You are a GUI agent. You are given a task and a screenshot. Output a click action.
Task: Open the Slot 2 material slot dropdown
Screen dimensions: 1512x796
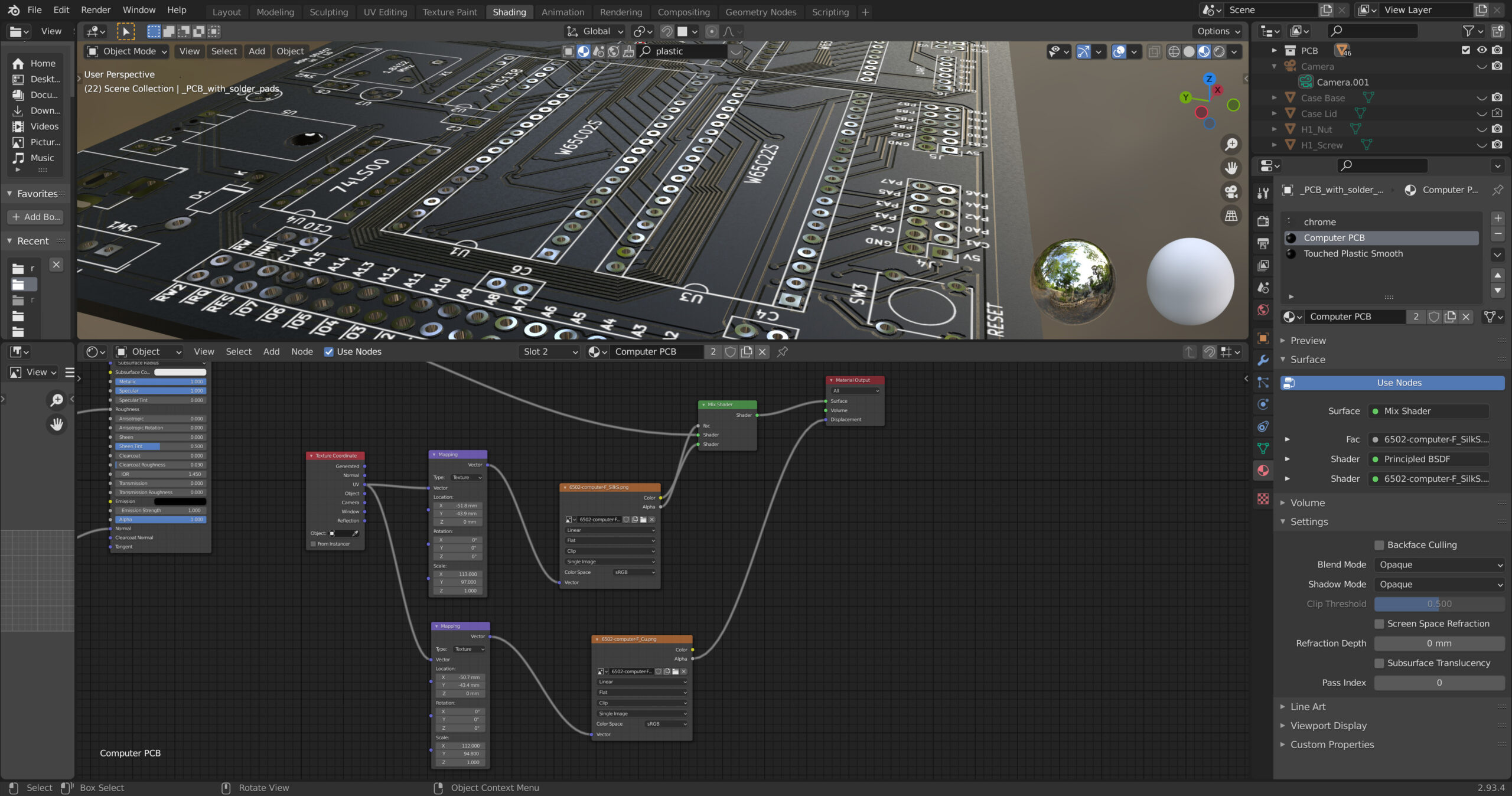click(x=549, y=352)
